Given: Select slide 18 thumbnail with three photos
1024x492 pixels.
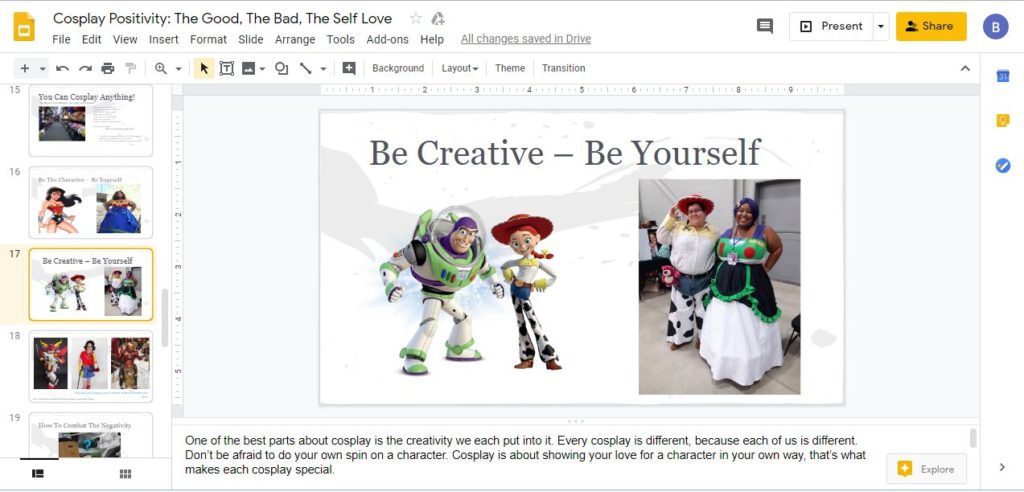Looking at the screenshot, I should (91, 367).
